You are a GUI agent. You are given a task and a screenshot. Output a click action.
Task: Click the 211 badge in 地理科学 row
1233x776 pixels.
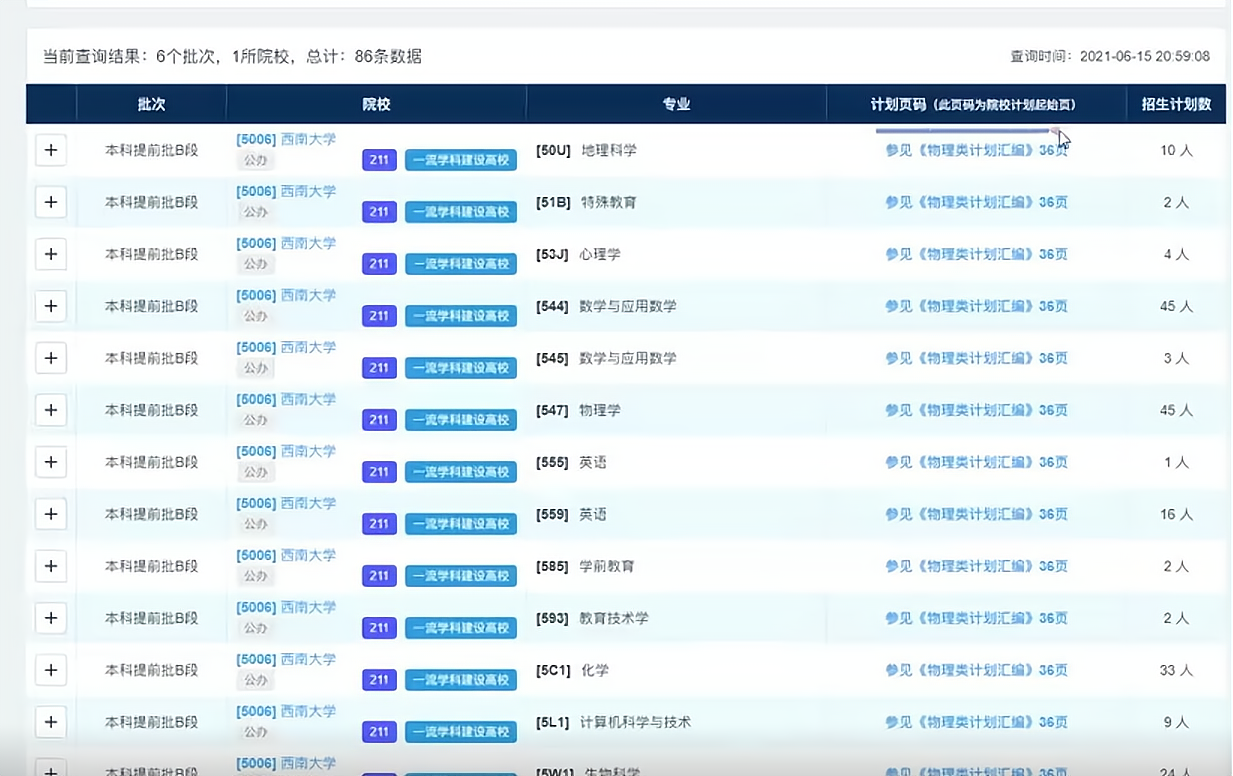click(379, 160)
